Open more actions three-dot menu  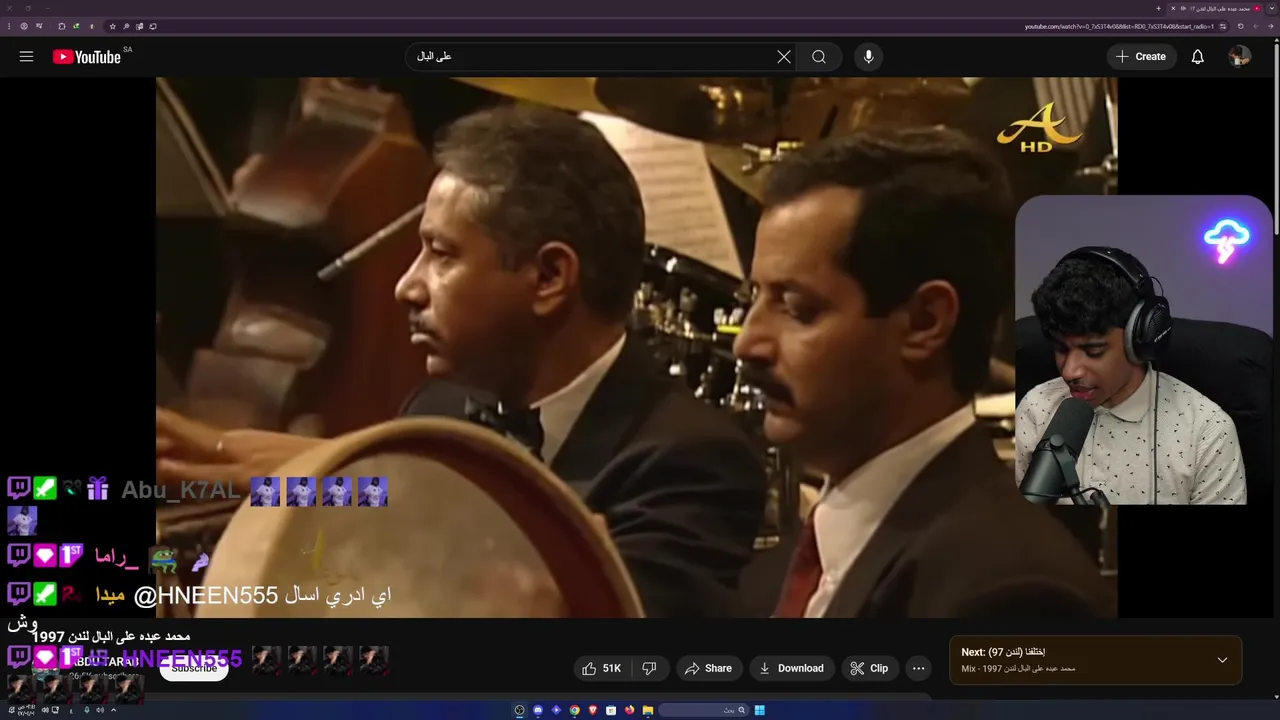[918, 668]
